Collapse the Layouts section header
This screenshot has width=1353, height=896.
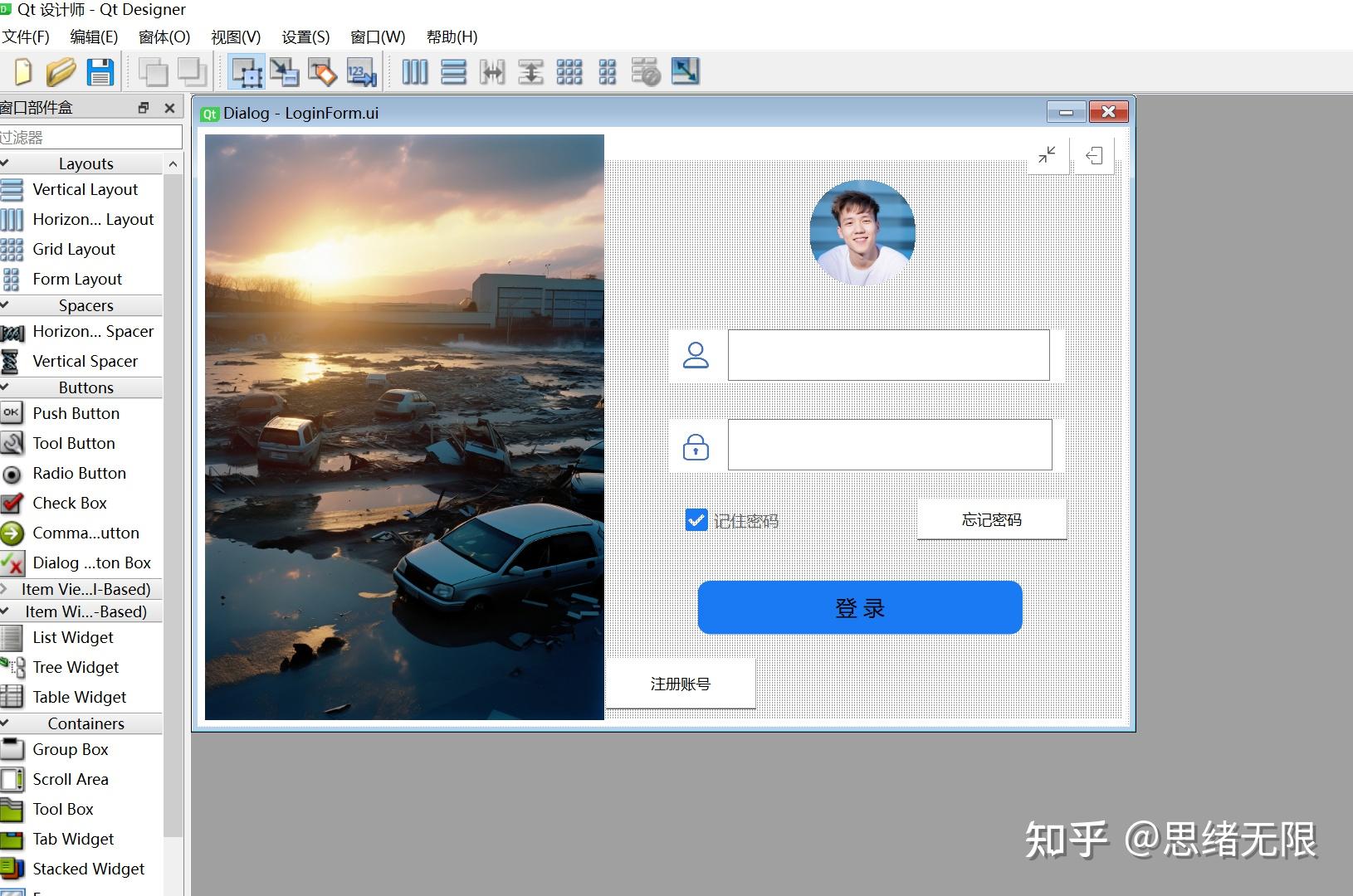pyautogui.click(x=85, y=163)
